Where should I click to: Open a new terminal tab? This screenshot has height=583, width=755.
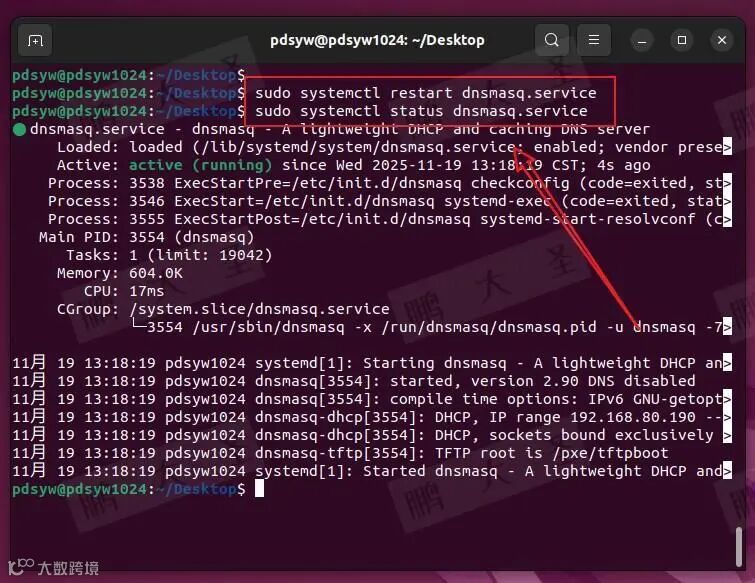(x=35, y=40)
